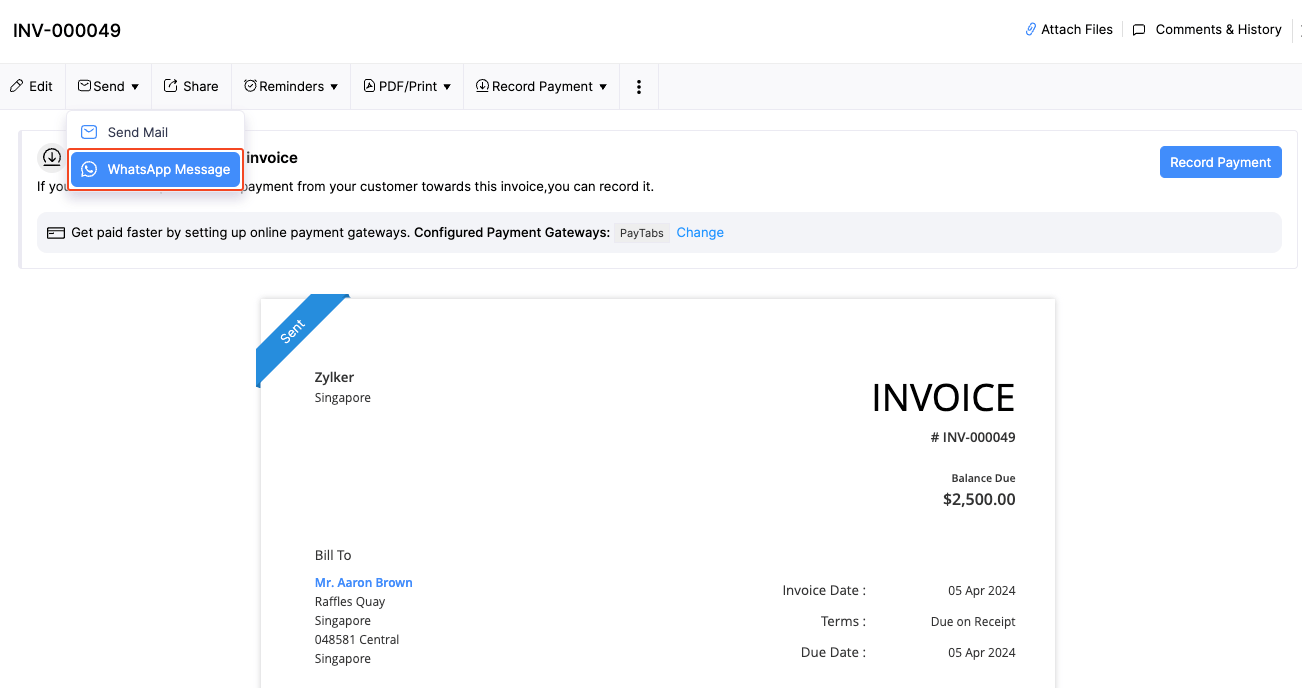Click the envelope icon beside Send Mail
1302x688 pixels.
point(89,132)
